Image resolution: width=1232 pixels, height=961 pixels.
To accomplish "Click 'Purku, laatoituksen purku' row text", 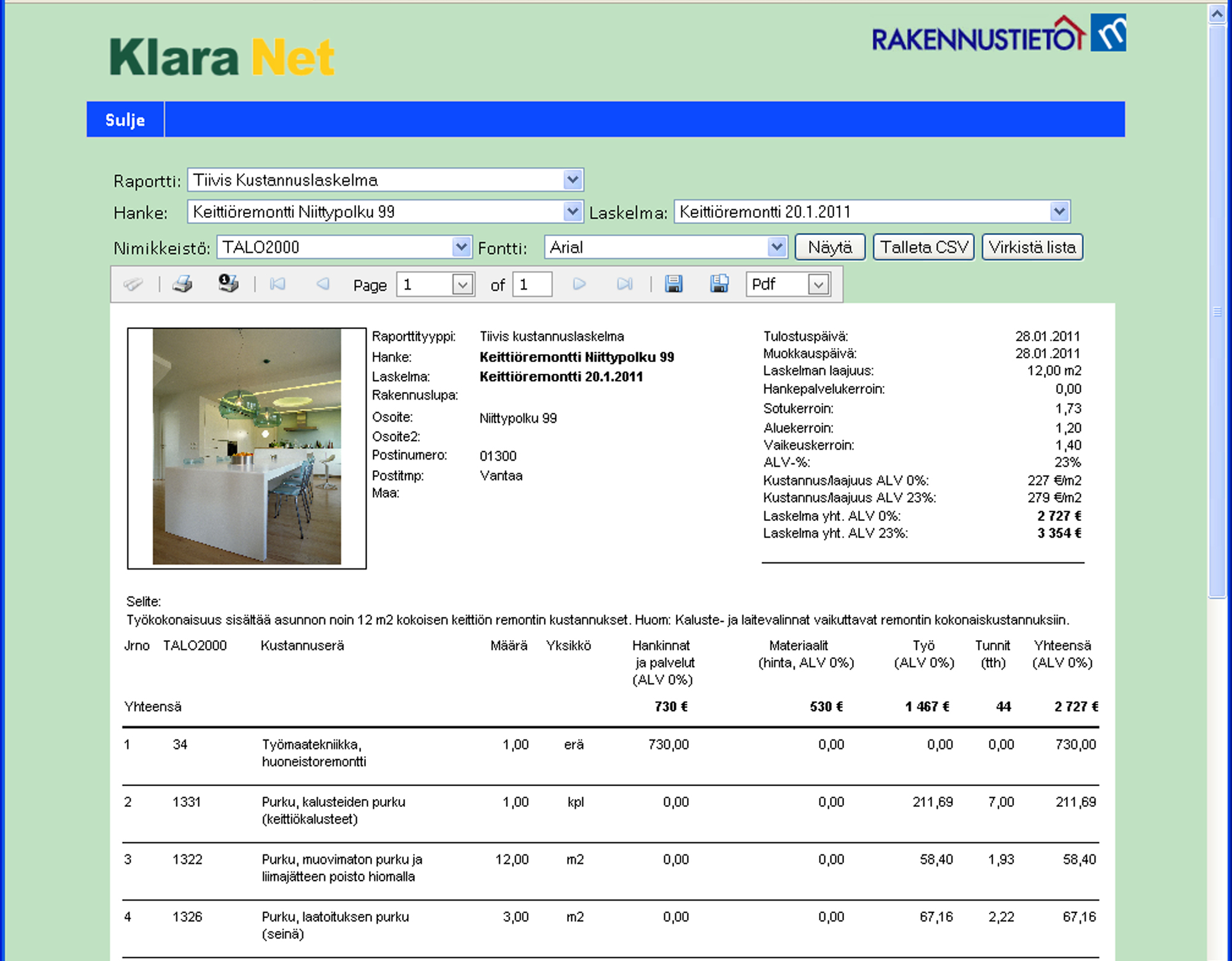I will click(335, 917).
